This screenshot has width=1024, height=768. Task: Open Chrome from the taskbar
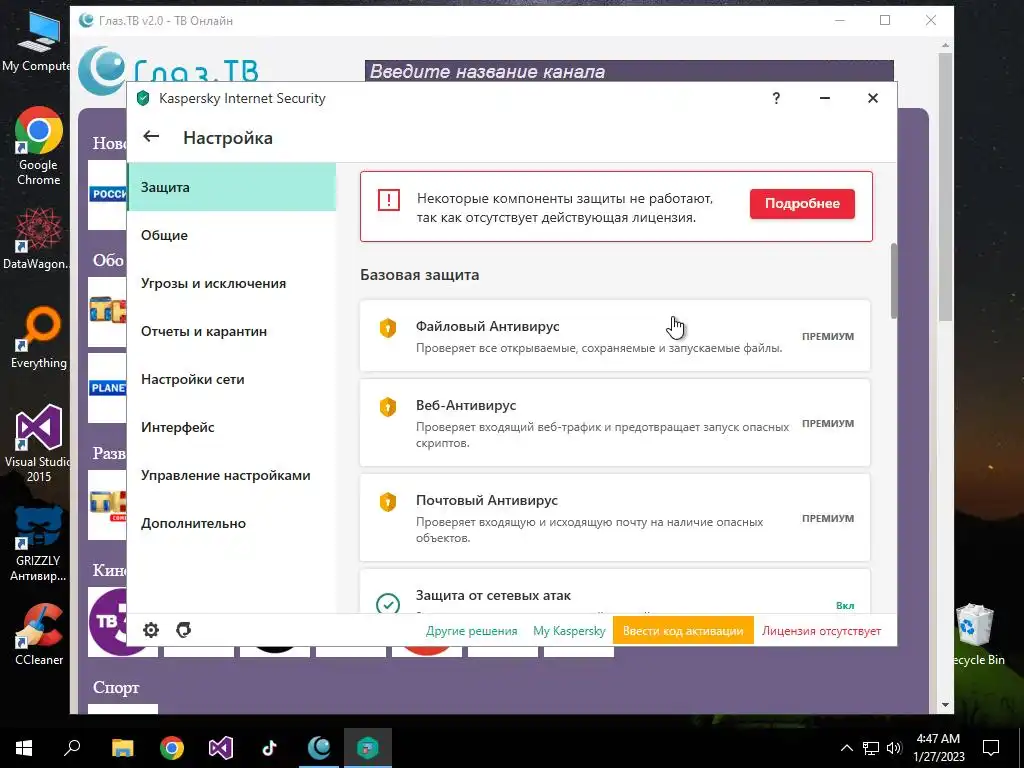pyautogui.click(x=172, y=748)
